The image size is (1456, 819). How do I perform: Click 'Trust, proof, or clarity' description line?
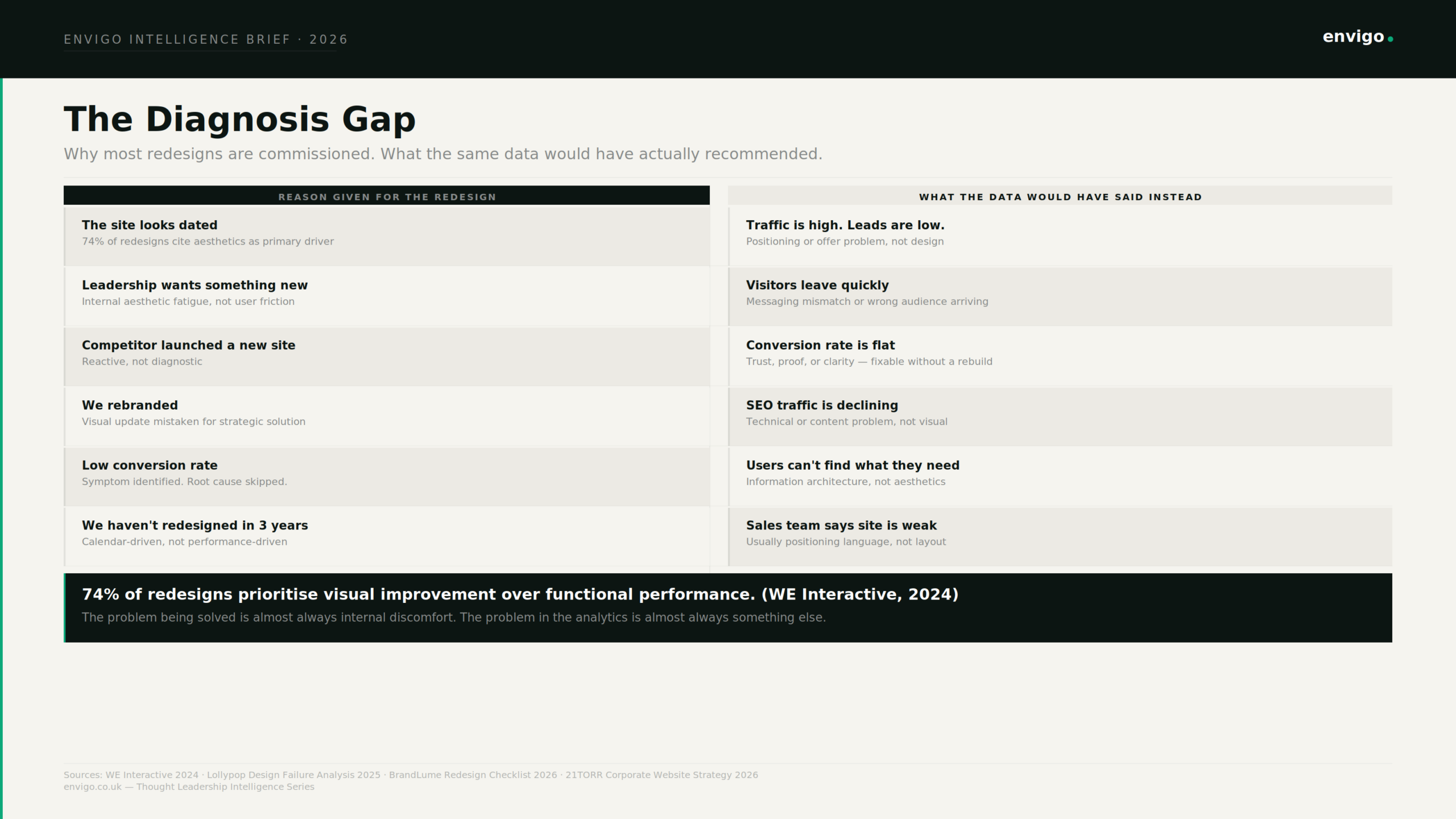(869, 362)
